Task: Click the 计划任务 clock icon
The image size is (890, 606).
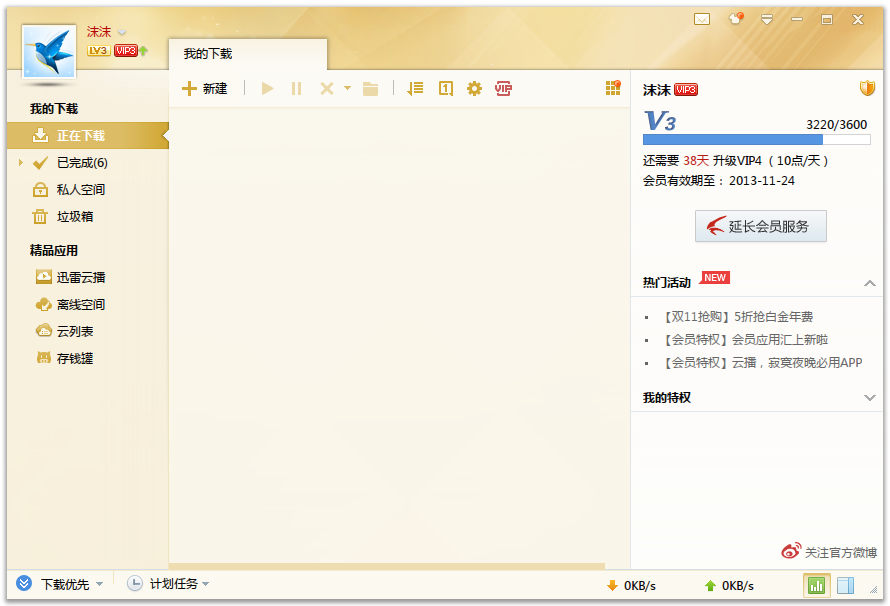Action: [135, 583]
